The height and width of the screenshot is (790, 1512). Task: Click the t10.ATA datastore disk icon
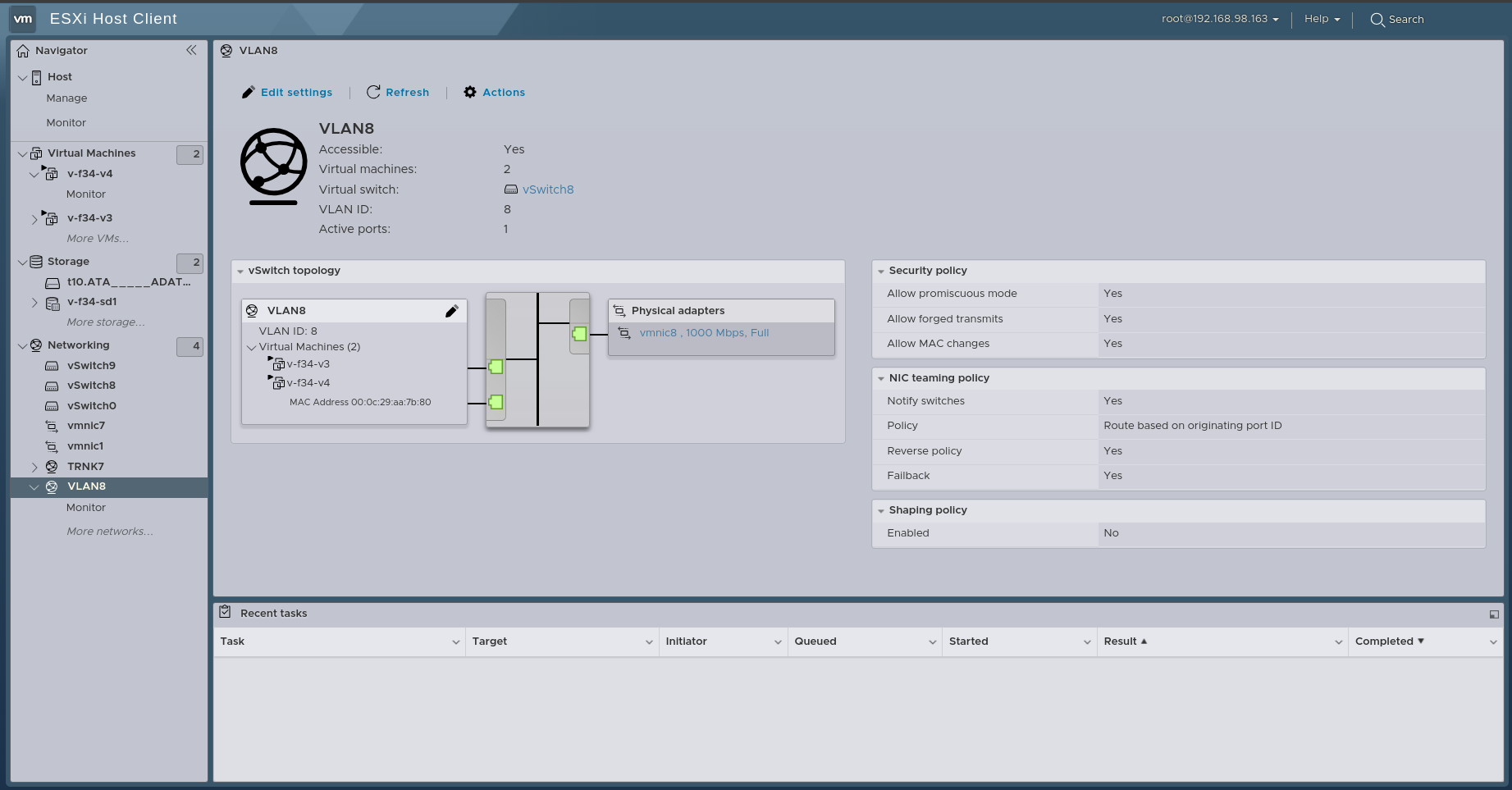pyautogui.click(x=53, y=282)
